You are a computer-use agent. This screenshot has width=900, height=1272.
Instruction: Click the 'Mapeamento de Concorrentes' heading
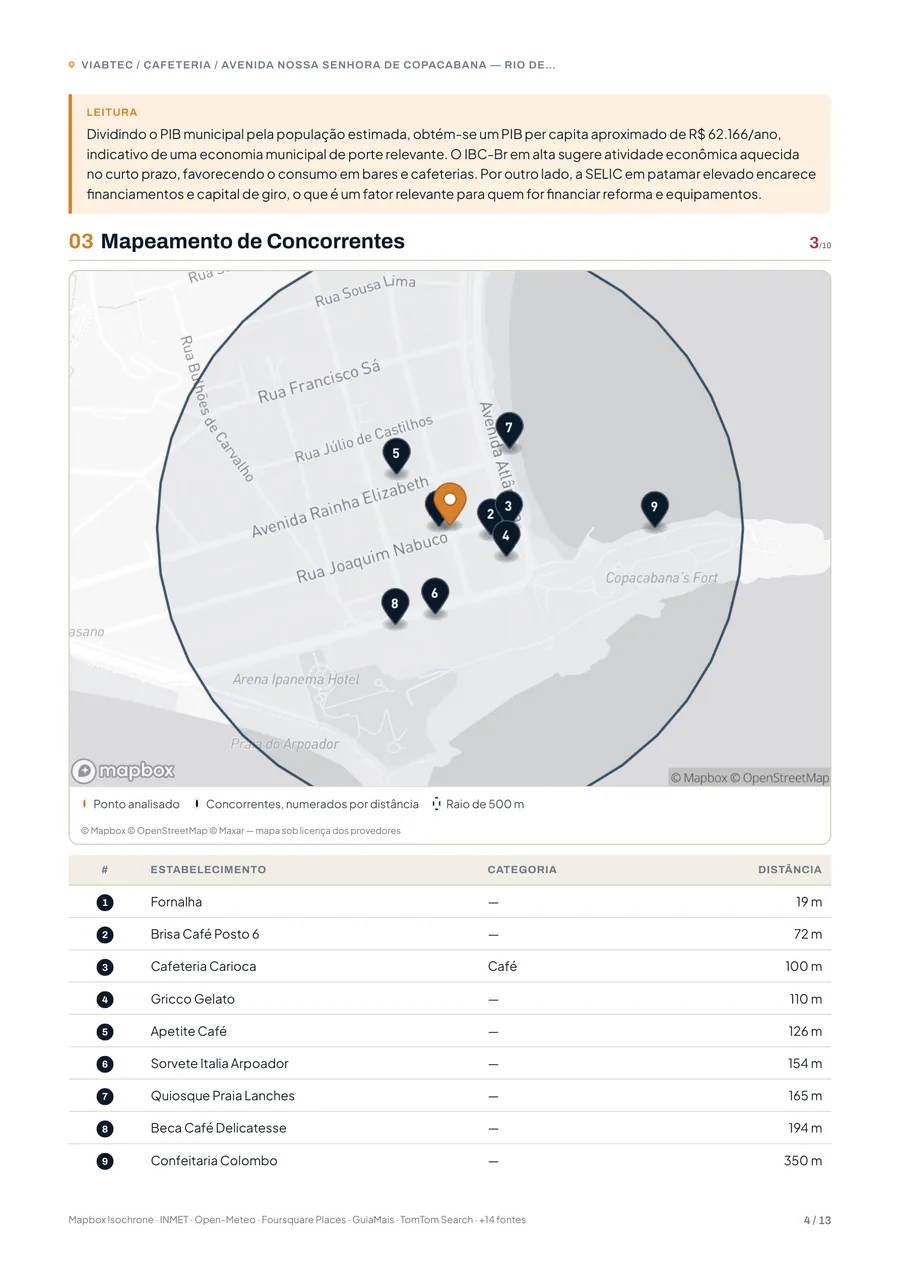click(253, 241)
